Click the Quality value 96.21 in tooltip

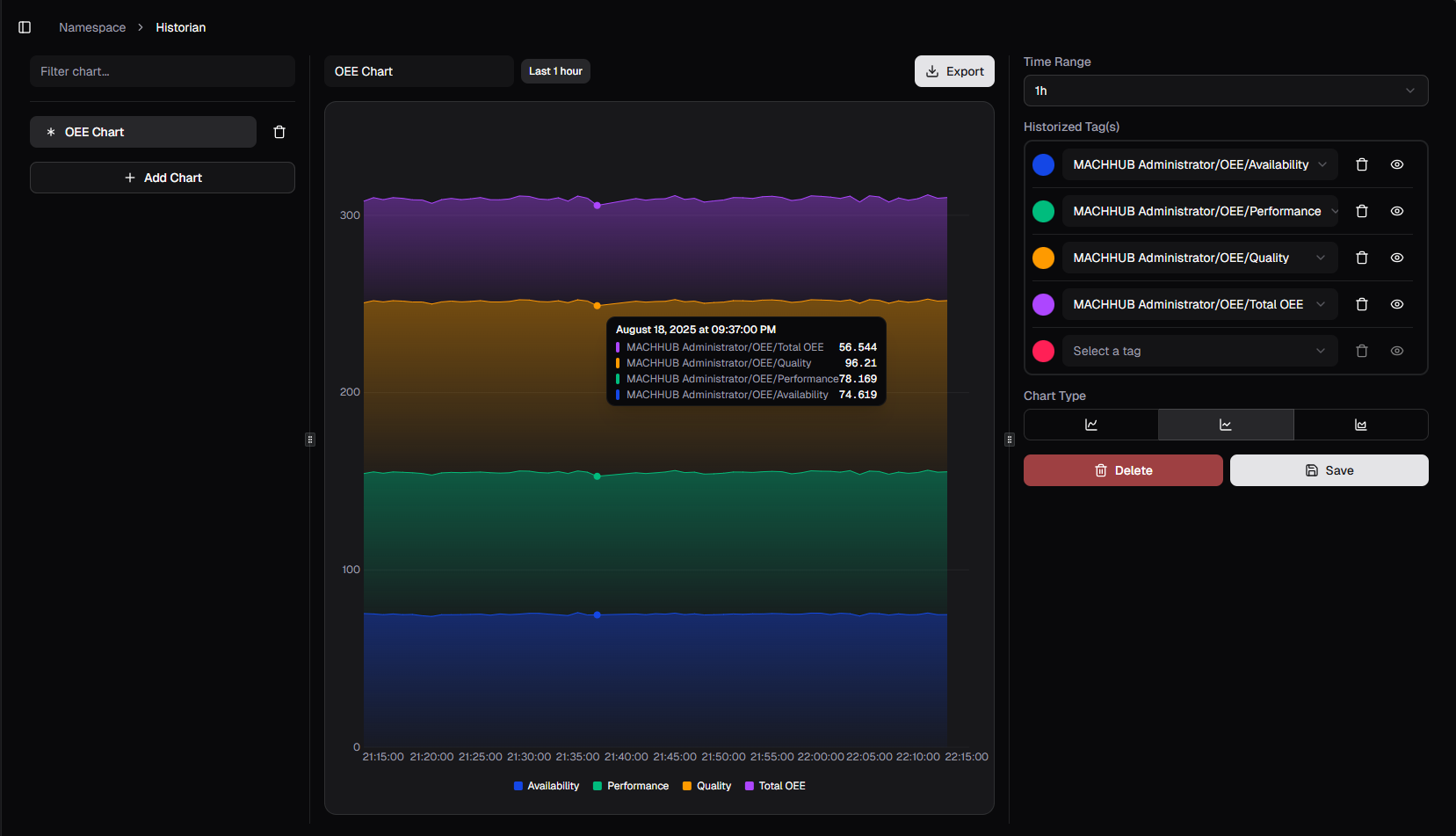pyautogui.click(x=861, y=363)
